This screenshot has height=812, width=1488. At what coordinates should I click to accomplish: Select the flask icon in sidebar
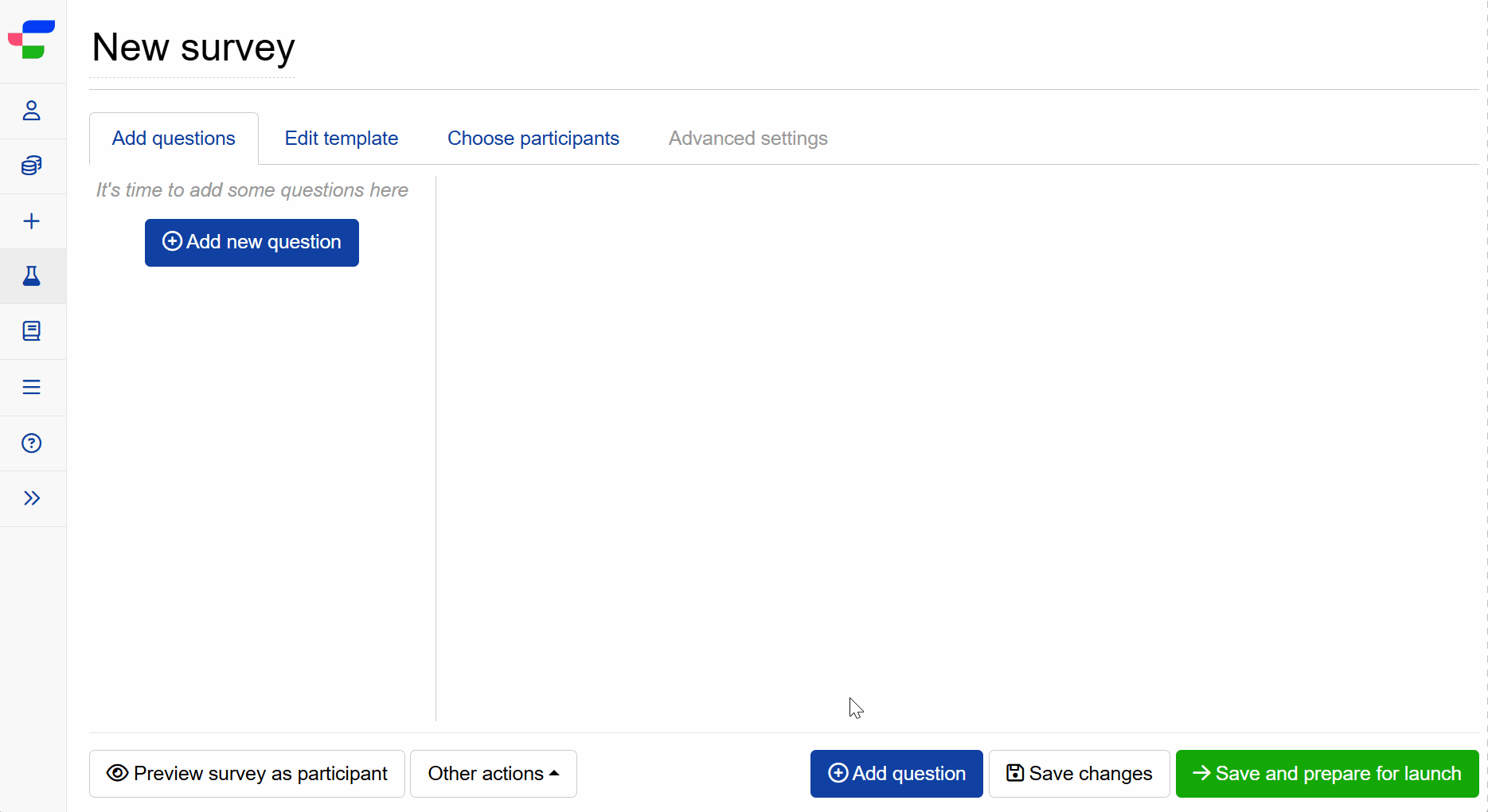click(x=32, y=276)
